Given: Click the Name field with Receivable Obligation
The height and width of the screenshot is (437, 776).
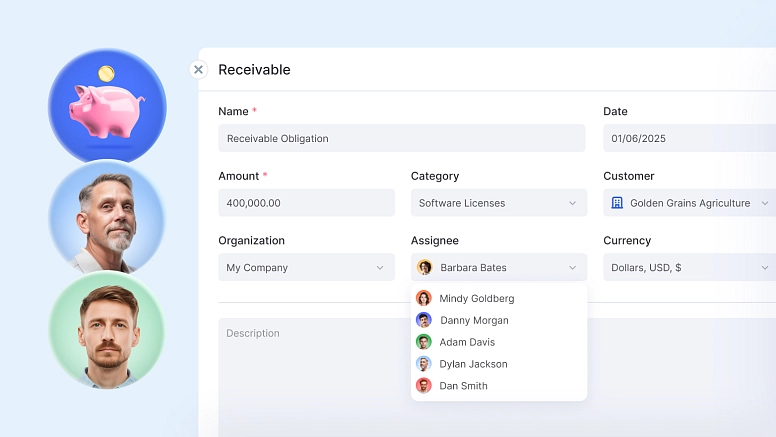Looking at the screenshot, I should point(401,138).
